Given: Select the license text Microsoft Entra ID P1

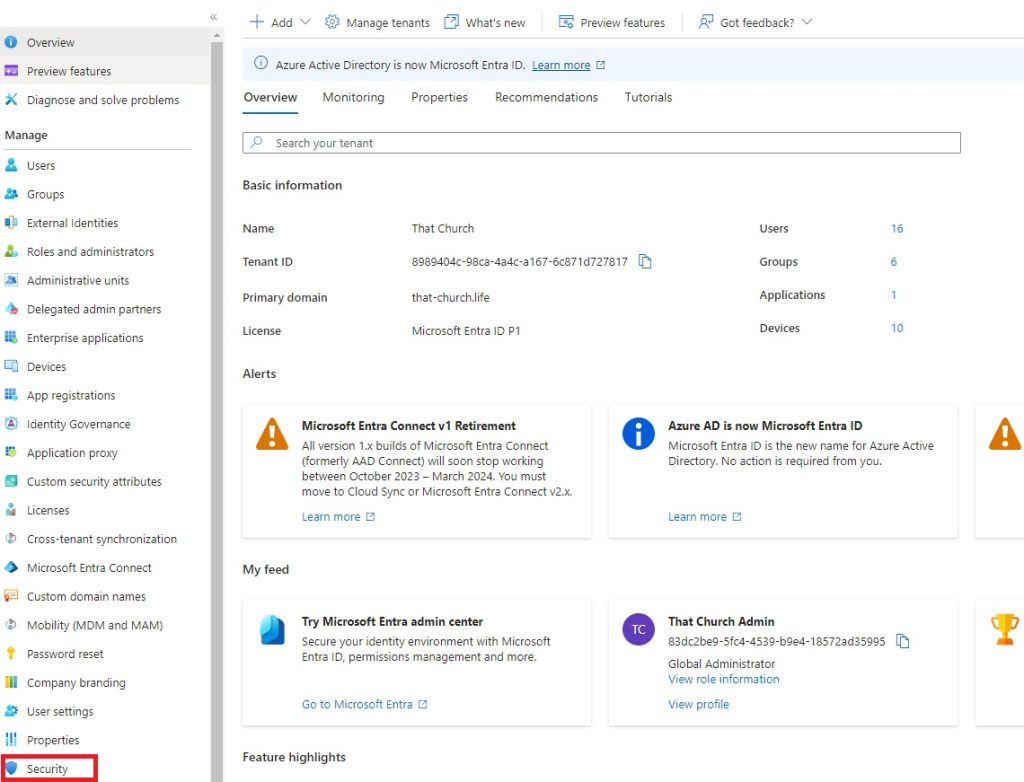Looking at the screenshot, I should [x=466, y=331].
